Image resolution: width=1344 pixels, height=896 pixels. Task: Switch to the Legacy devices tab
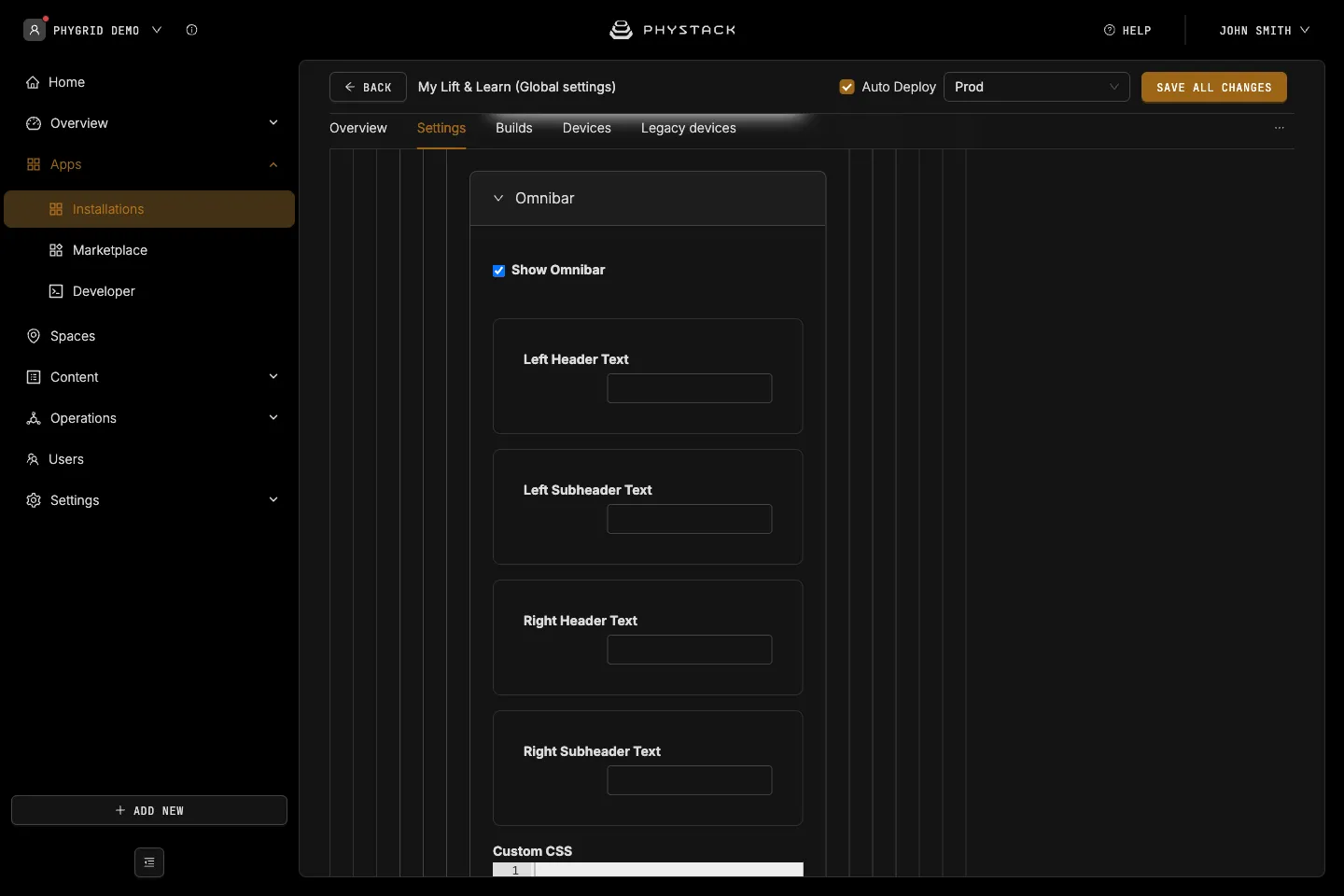pos(689,128)
